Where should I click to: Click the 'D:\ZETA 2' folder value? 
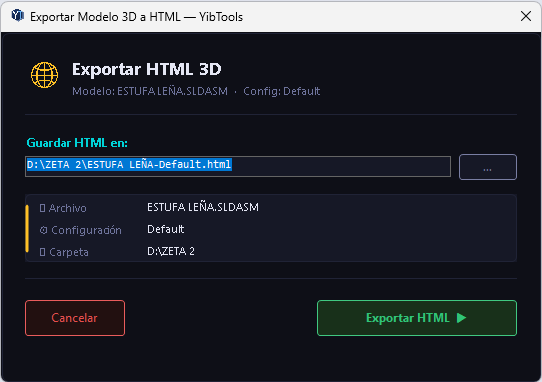(x=171, y=251)
